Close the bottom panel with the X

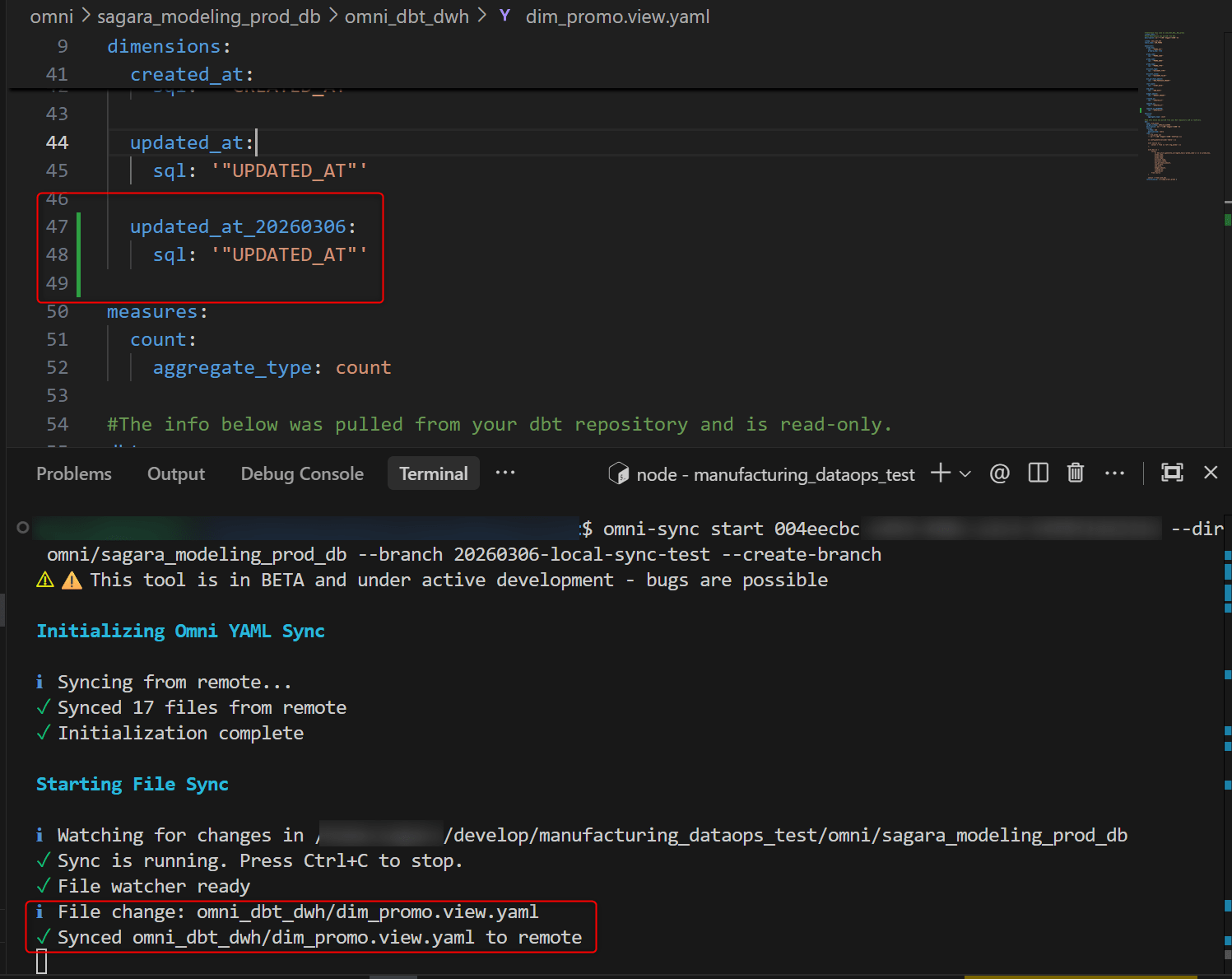tap(1210, 473)
